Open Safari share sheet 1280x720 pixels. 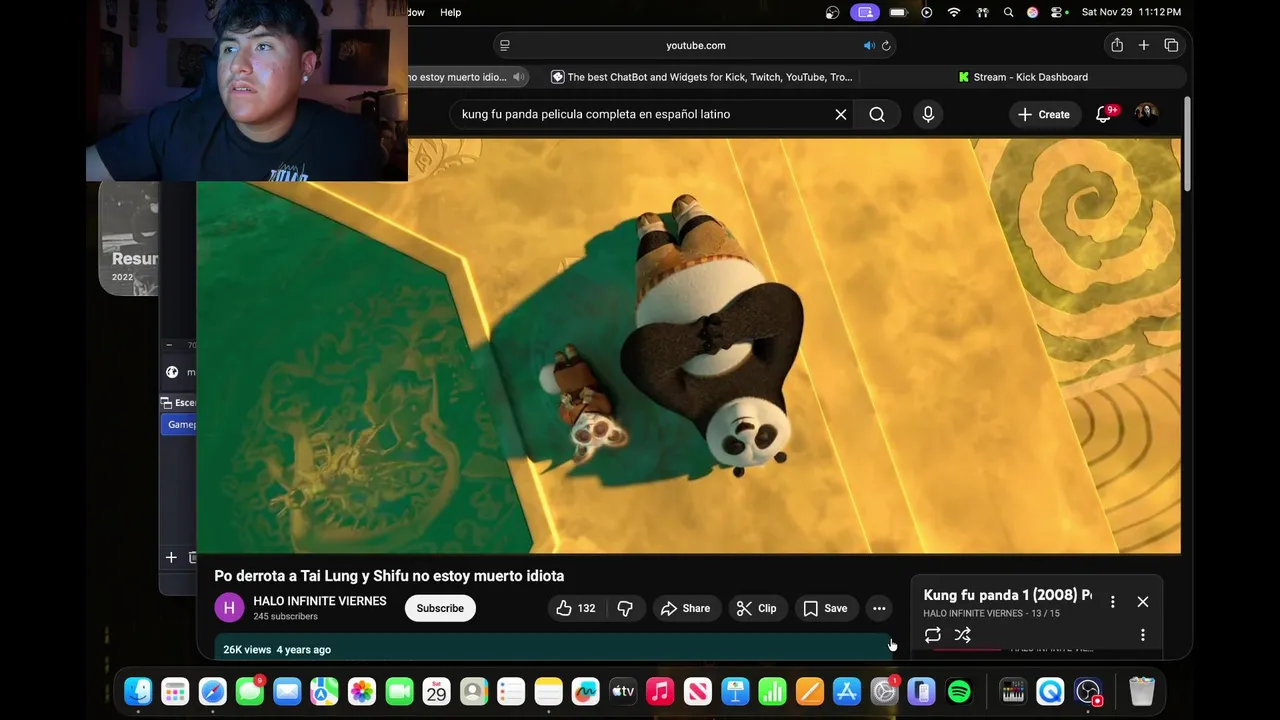pos(1117,45)
